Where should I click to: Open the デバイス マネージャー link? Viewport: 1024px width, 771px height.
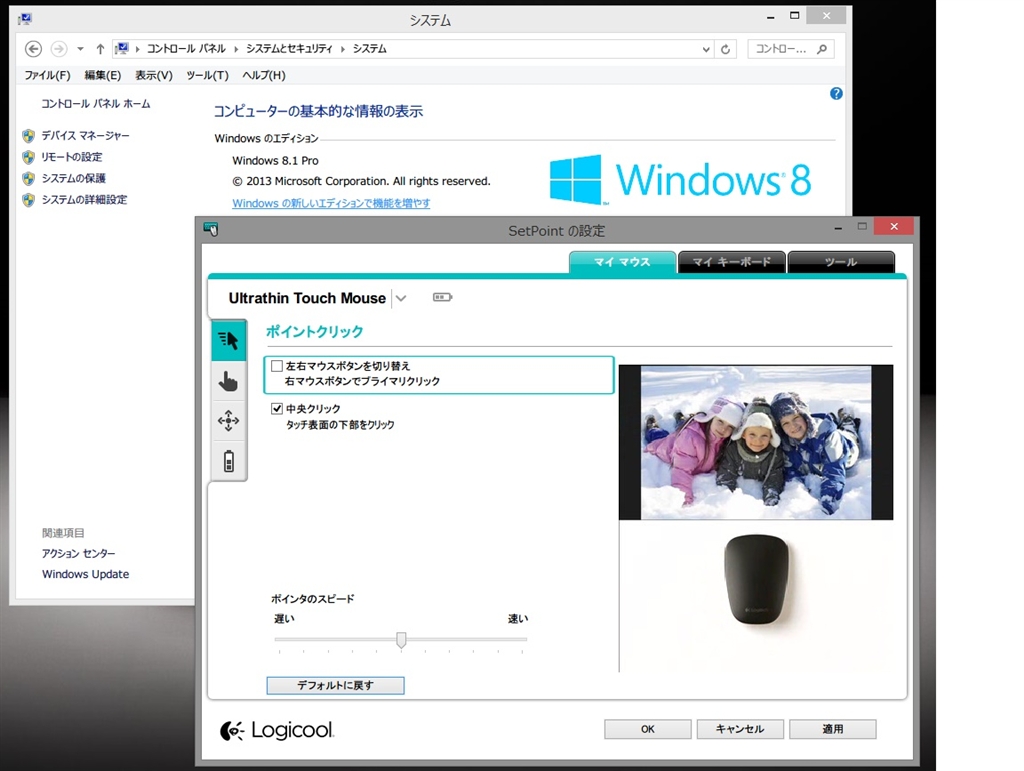(86, 136)
